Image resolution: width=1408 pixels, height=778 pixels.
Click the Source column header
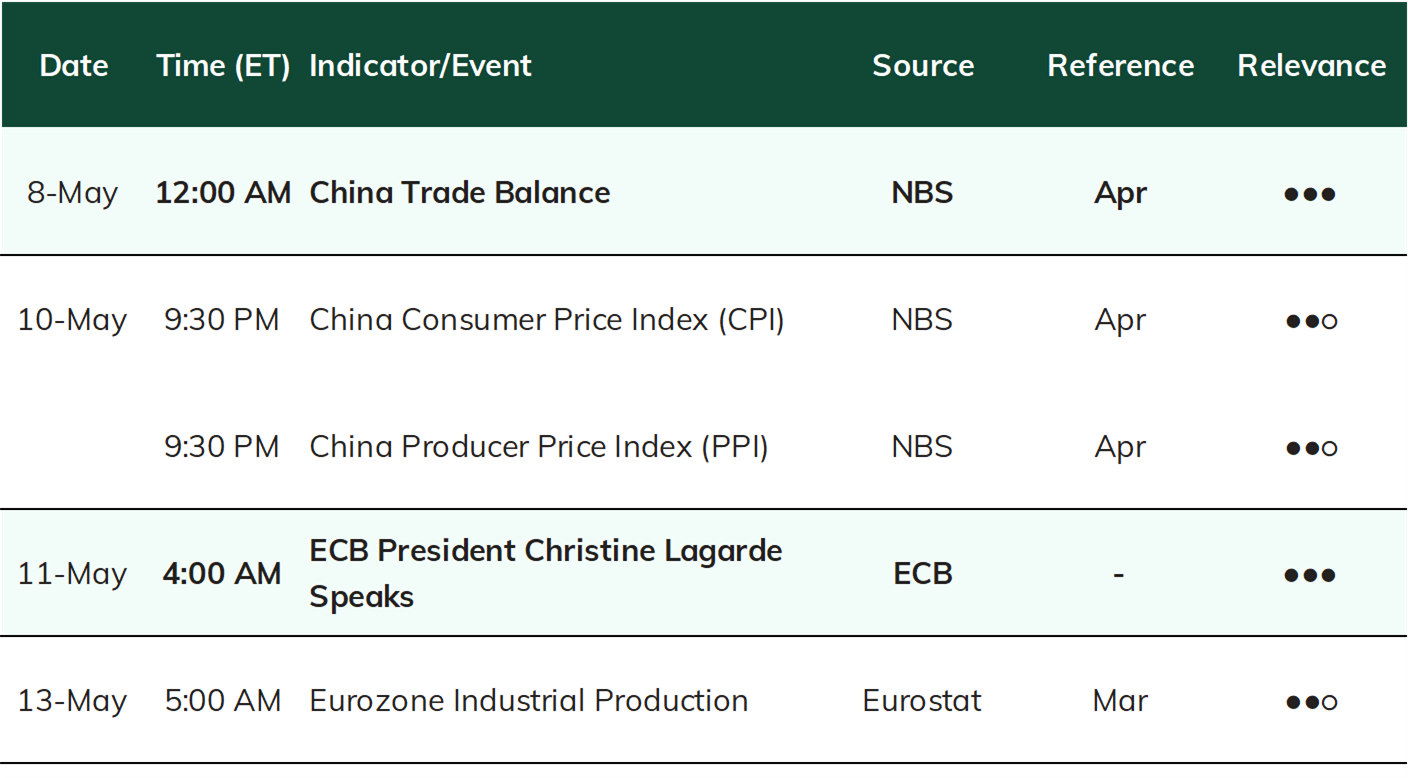923,66
